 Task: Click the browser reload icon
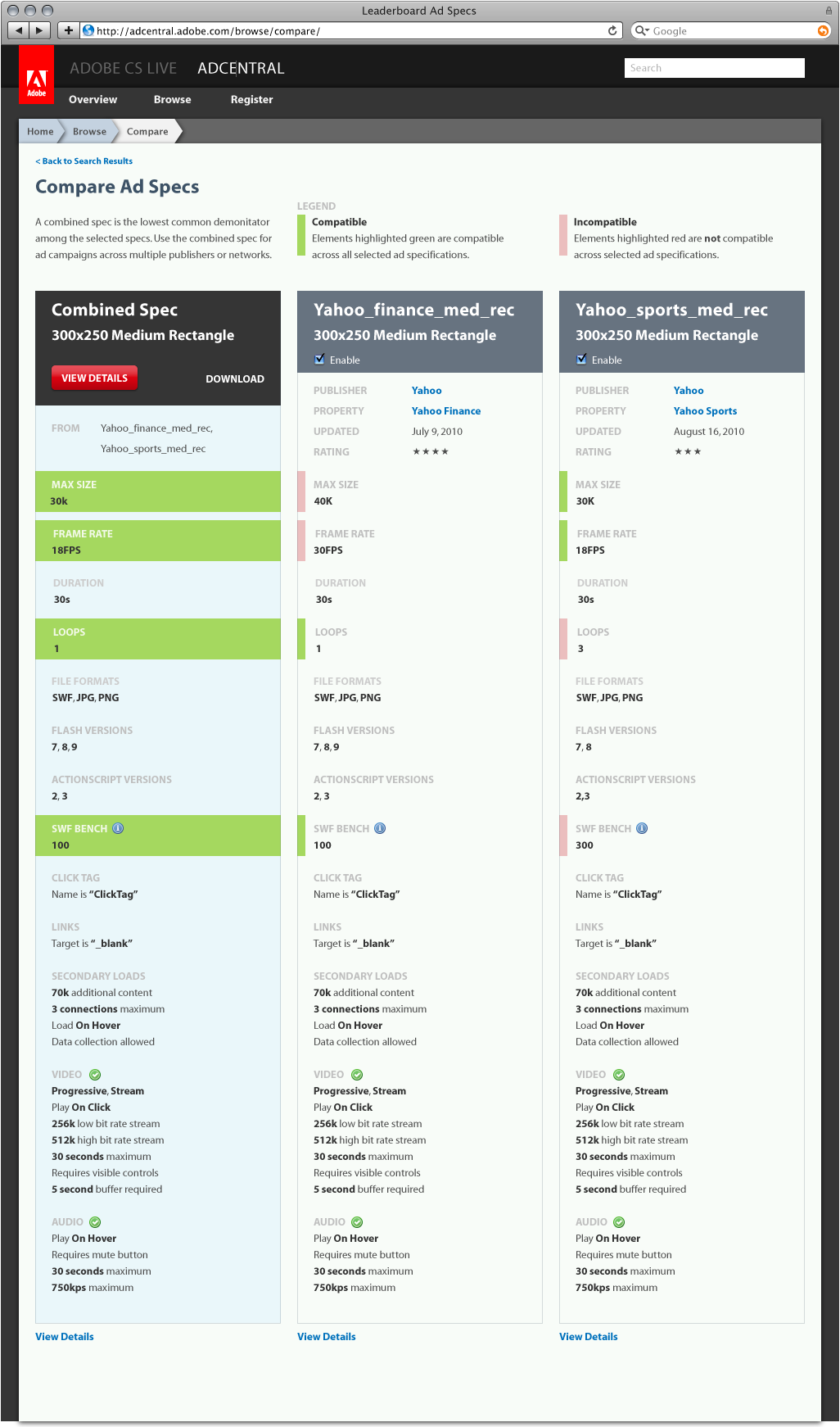click(x=612, y=30)
